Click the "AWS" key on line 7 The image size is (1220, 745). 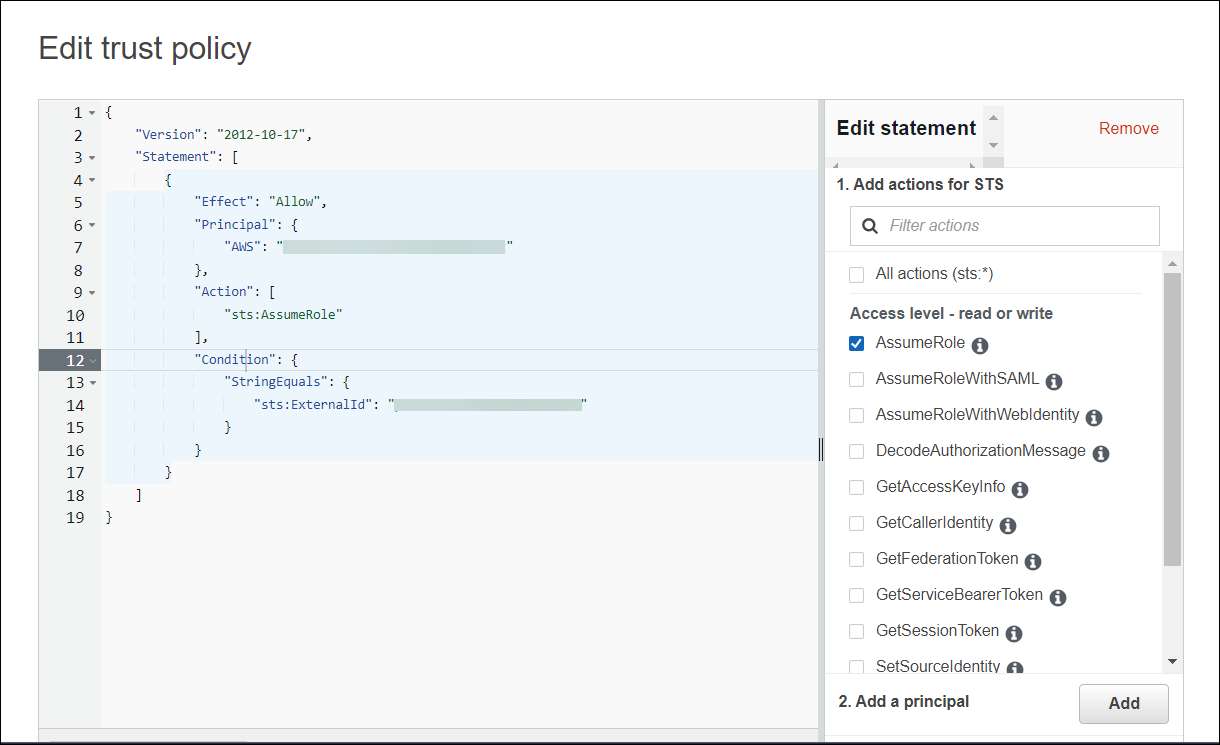point(243,247)
